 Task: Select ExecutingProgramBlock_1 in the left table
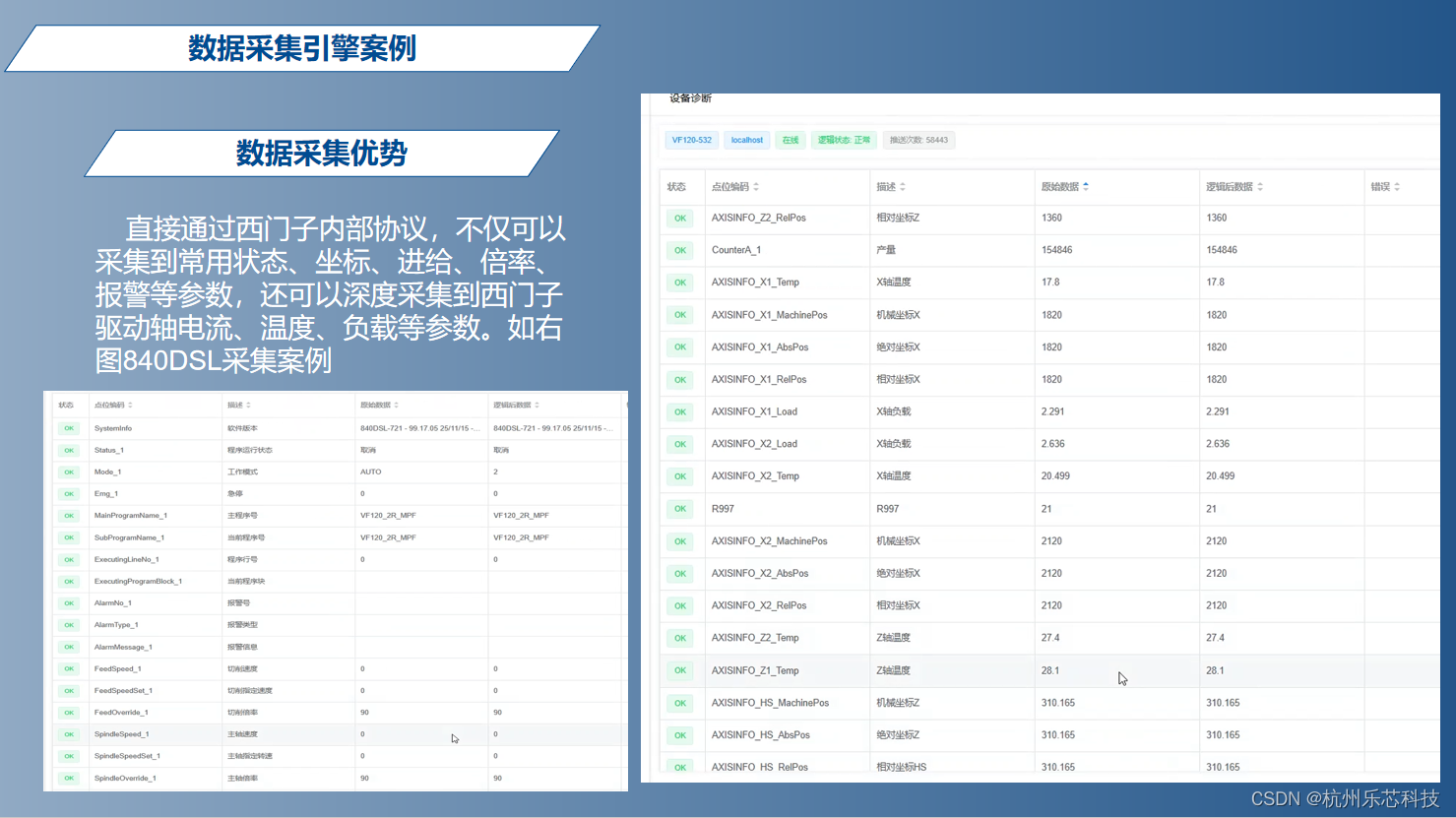(139, 581)
